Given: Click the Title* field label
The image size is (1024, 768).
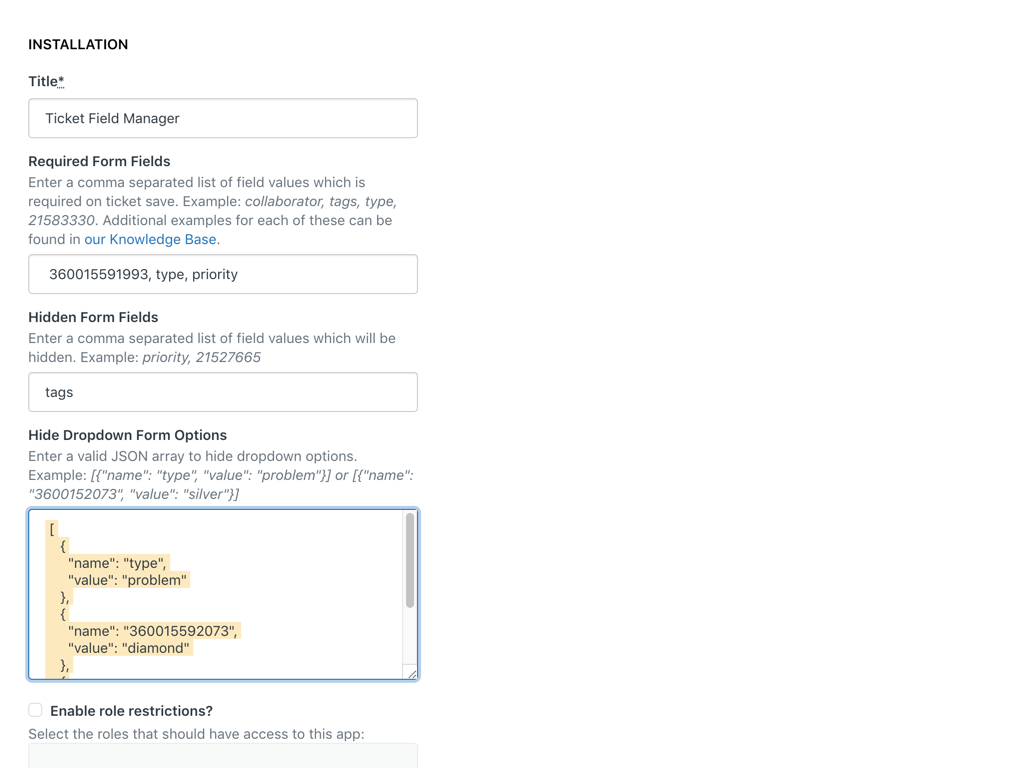Looking at the screenshot, I should click(45, 81).
